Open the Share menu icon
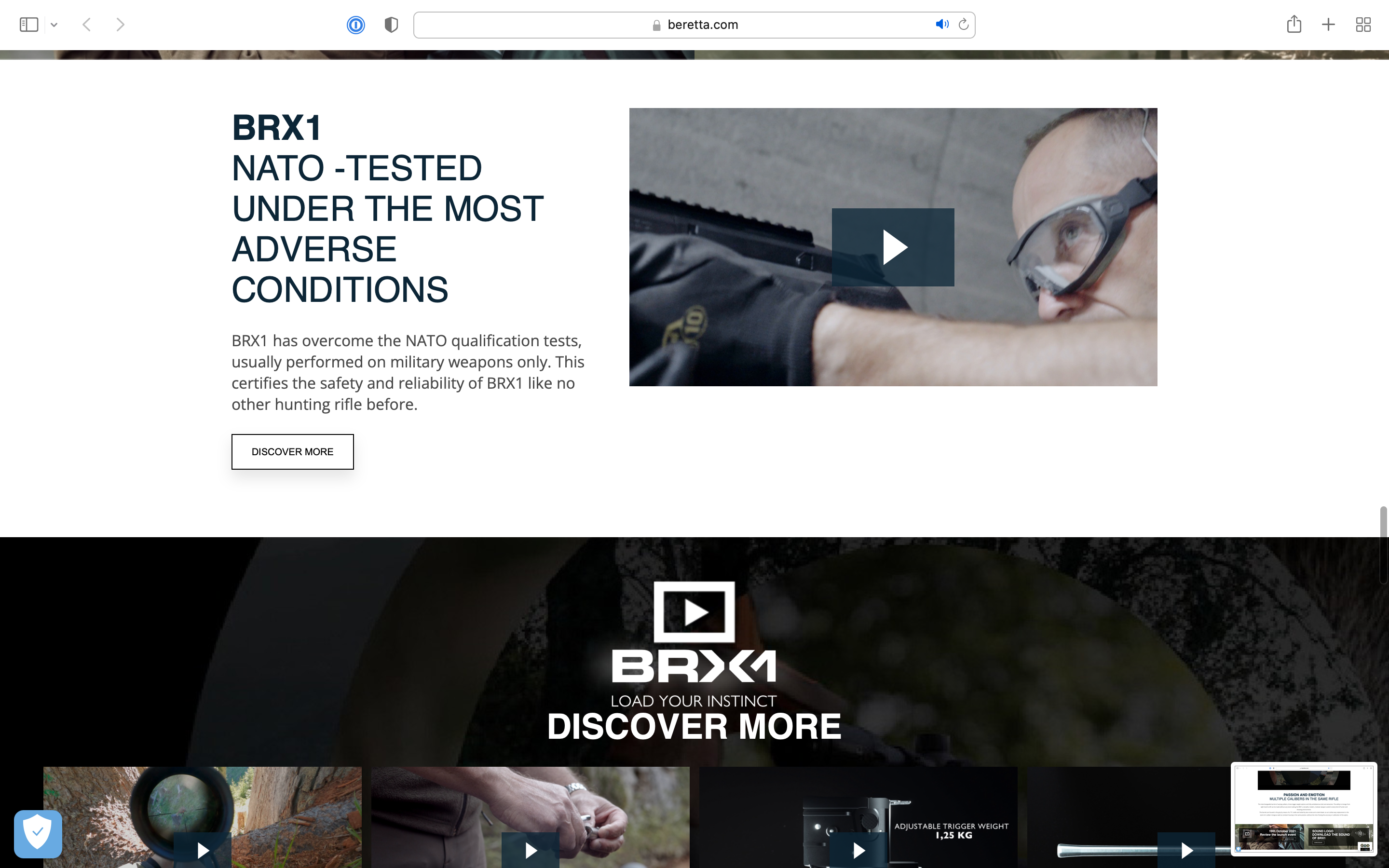Screen dimensions: 1389x868 click(1294, 24)
